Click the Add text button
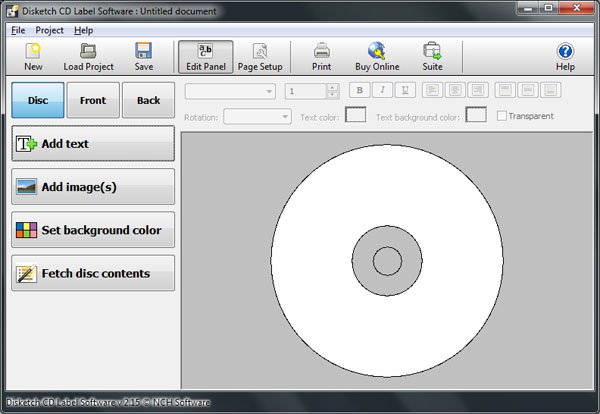The image size is (600, 414). [93, 143]
